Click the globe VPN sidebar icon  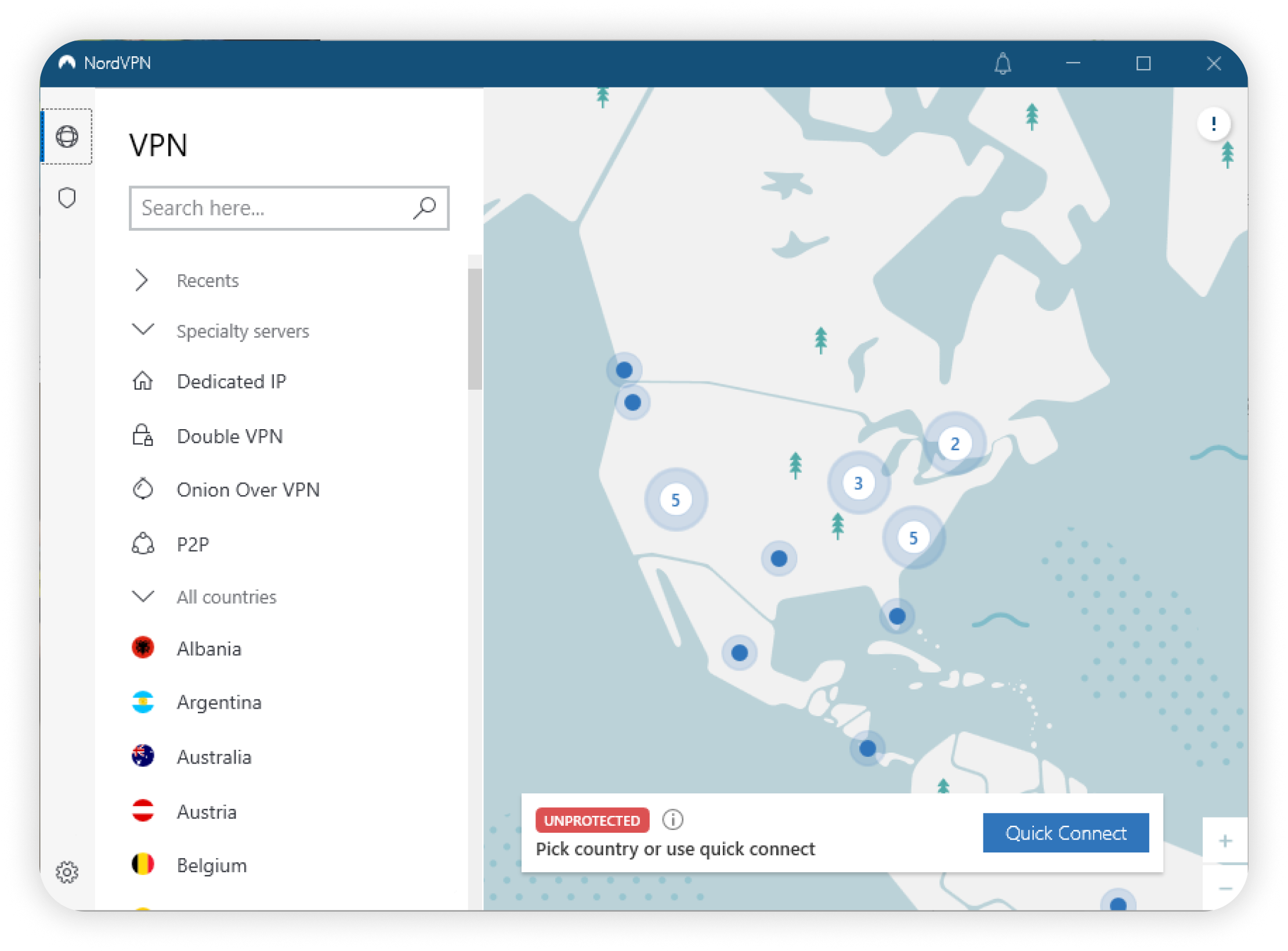[x=67, y=137]
